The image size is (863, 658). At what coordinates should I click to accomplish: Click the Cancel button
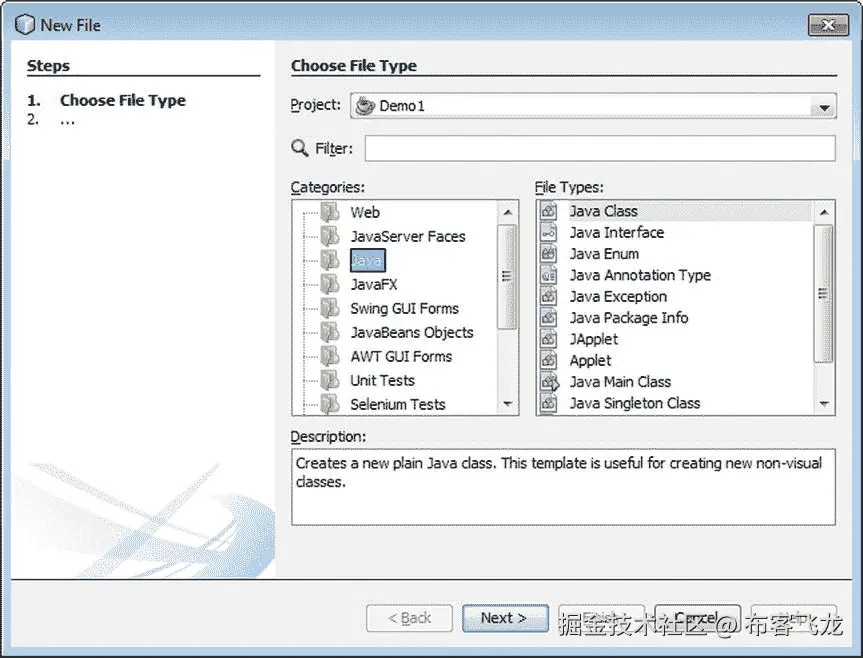pos(697,618)
